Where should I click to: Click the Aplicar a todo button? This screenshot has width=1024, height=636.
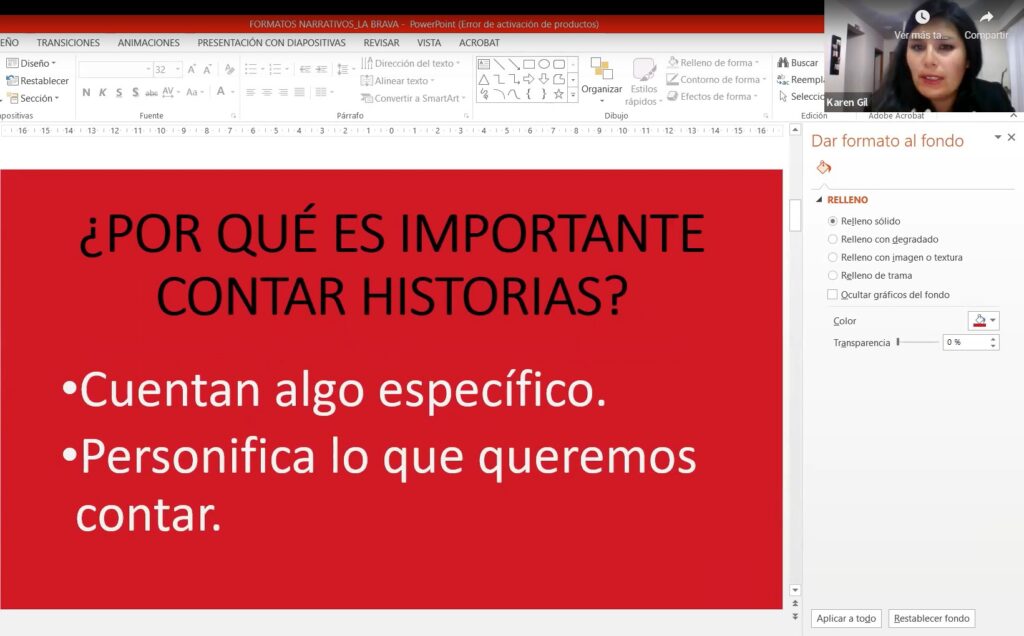pyautogui.click(x=846, y=619)
